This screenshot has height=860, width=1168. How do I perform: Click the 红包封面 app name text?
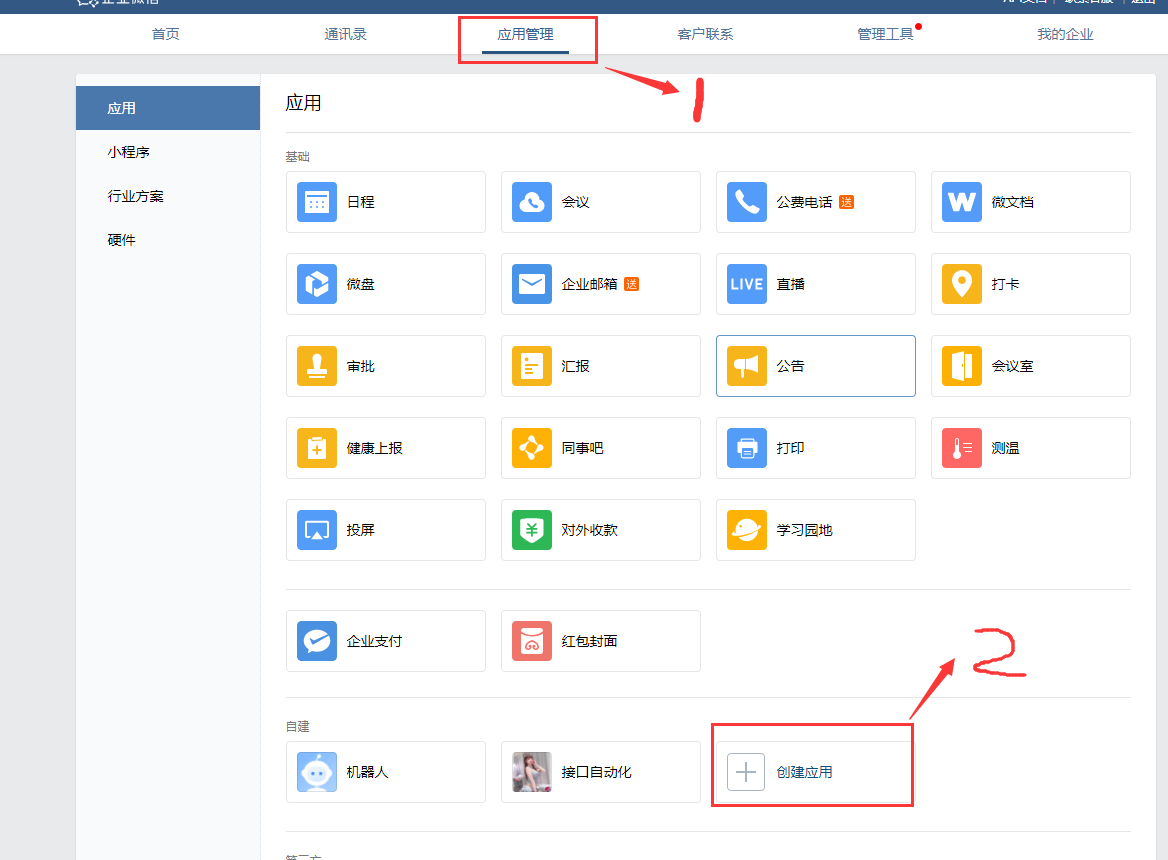(x=589, y=641)
